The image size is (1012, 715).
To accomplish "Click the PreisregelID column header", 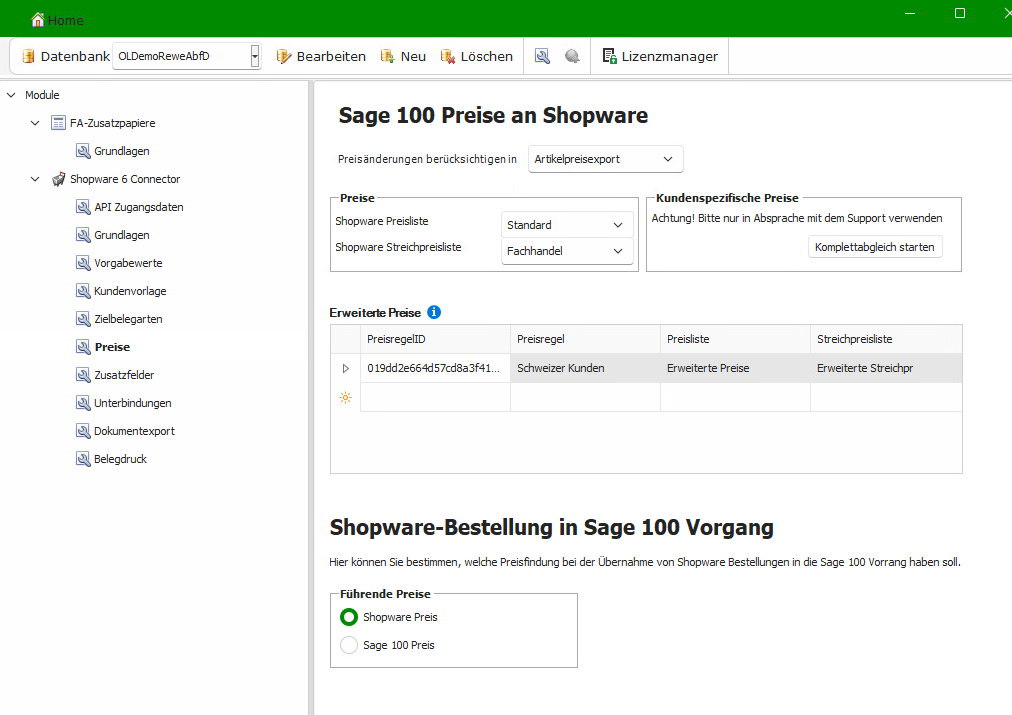I will (435, 339).
